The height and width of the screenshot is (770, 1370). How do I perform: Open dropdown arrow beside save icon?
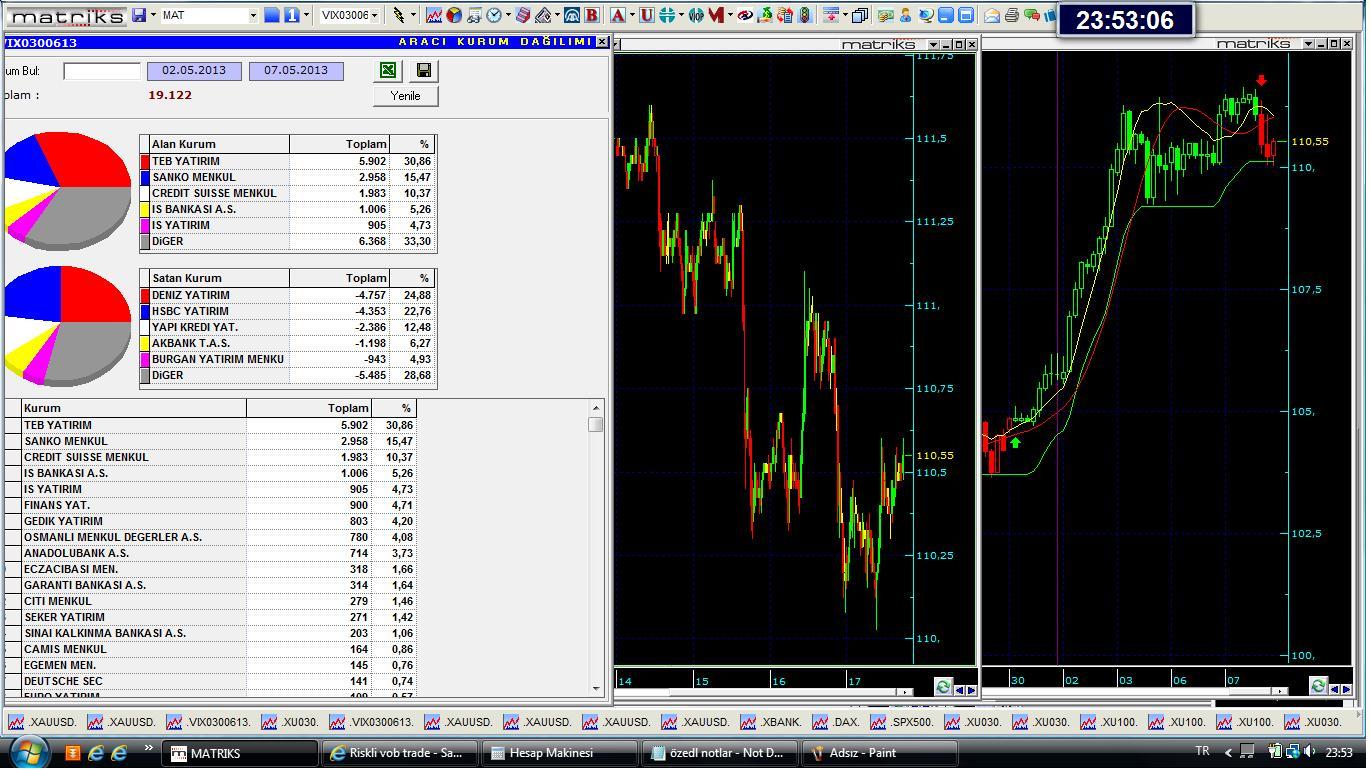(x=152, y=15)
